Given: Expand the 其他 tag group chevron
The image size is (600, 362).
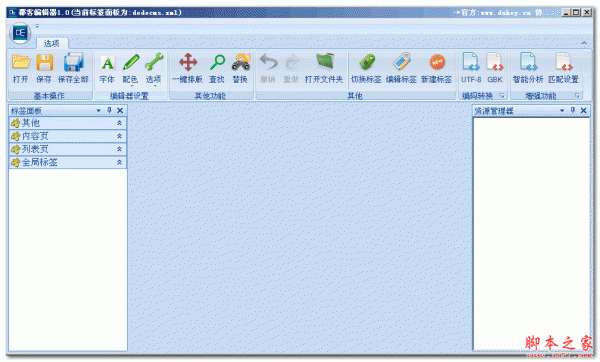Looking at the screenshot, I should (119, 123).
